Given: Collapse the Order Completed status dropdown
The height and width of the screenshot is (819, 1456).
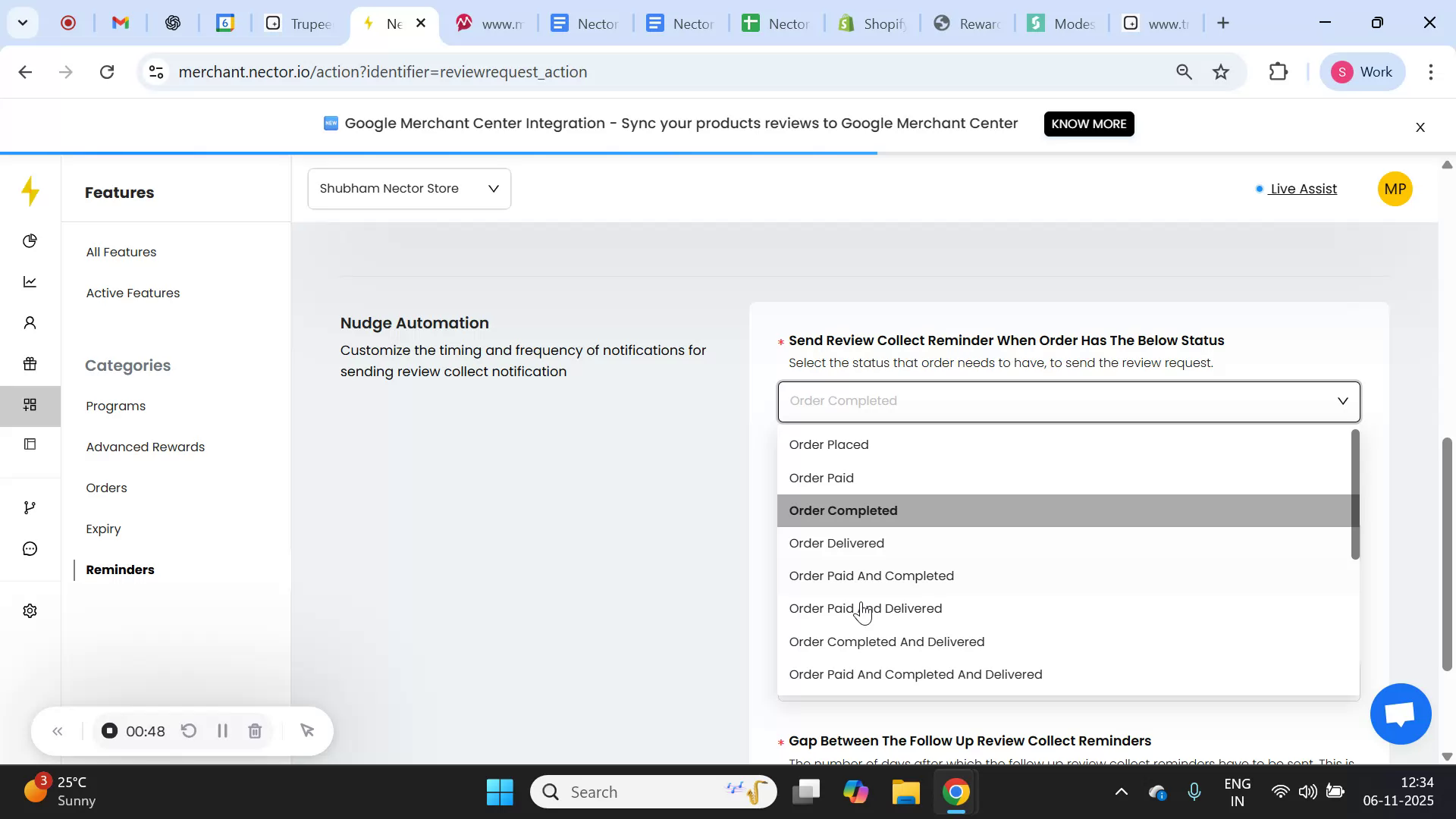Looking at the screenshot, I should (1342, 400).
